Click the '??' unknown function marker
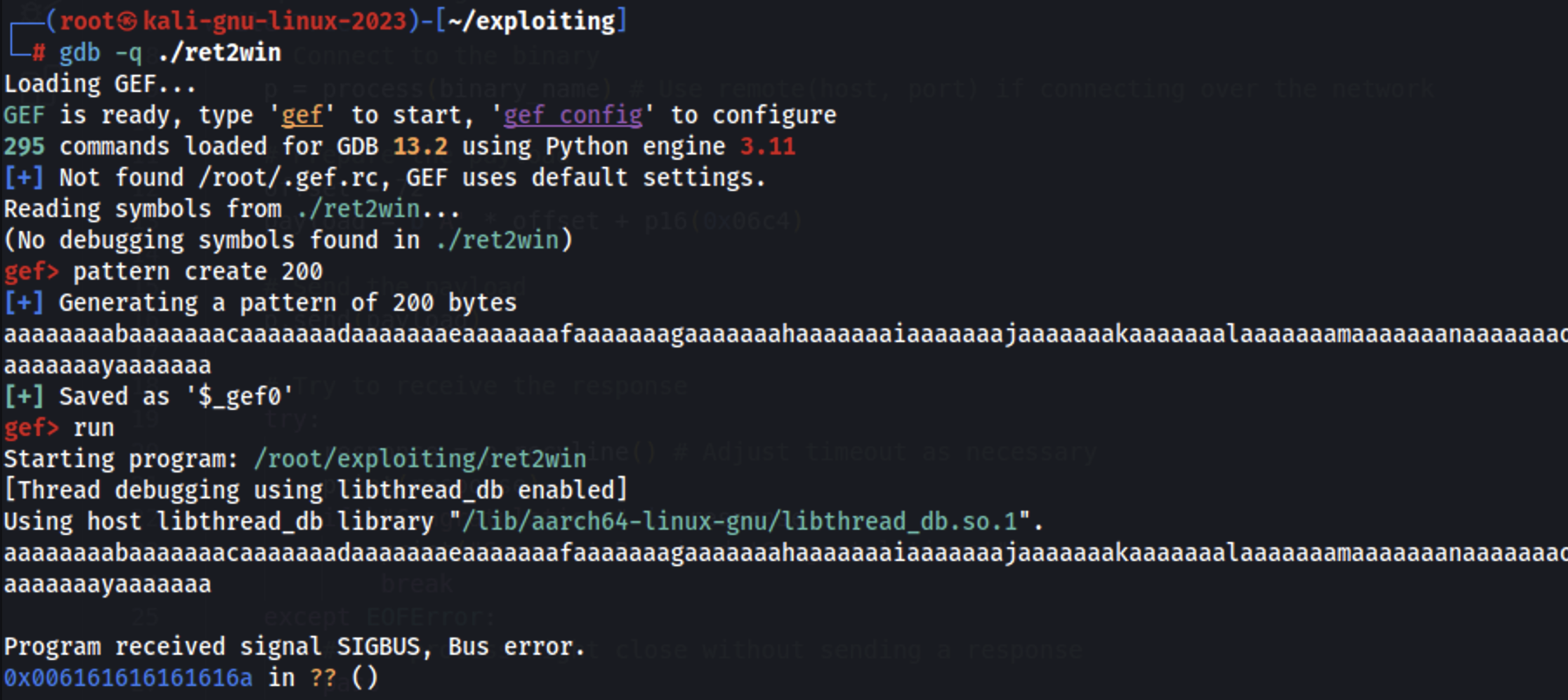 coord(323,677)
